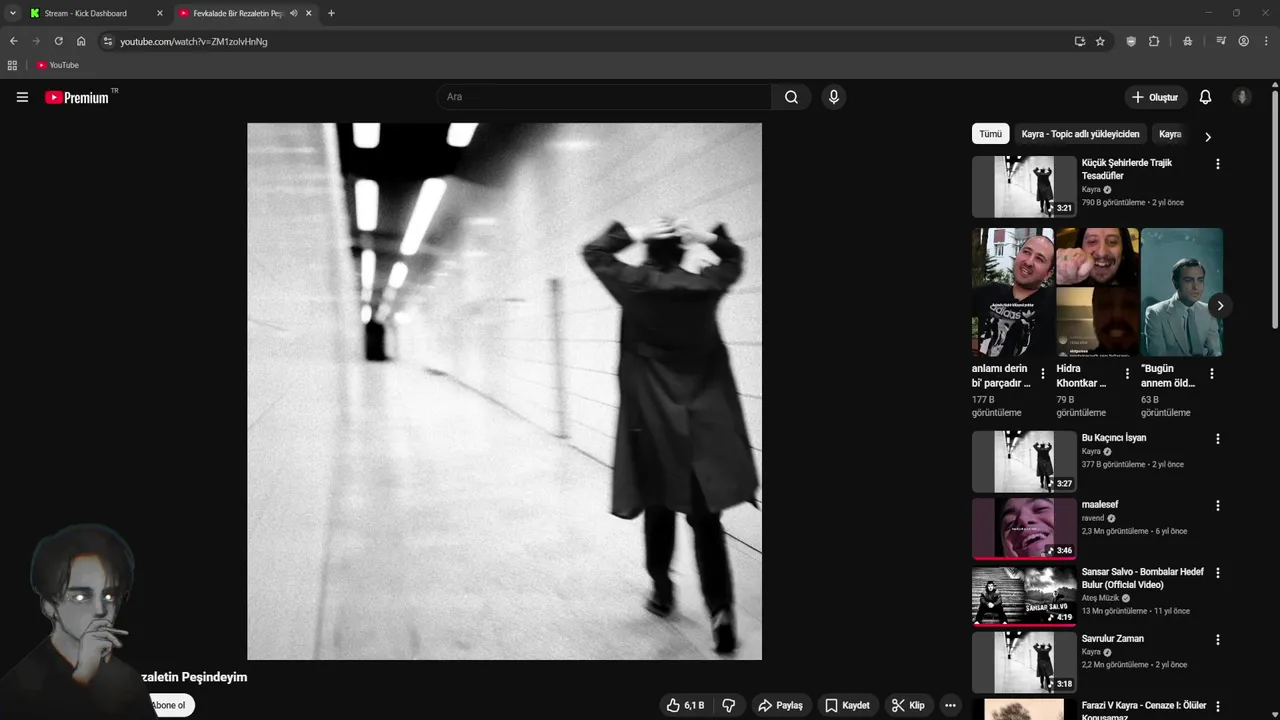Viewport: 1280px width, 720px height.
Task: Show next filter chips with arrow
Action: [x=1207, y=137]
